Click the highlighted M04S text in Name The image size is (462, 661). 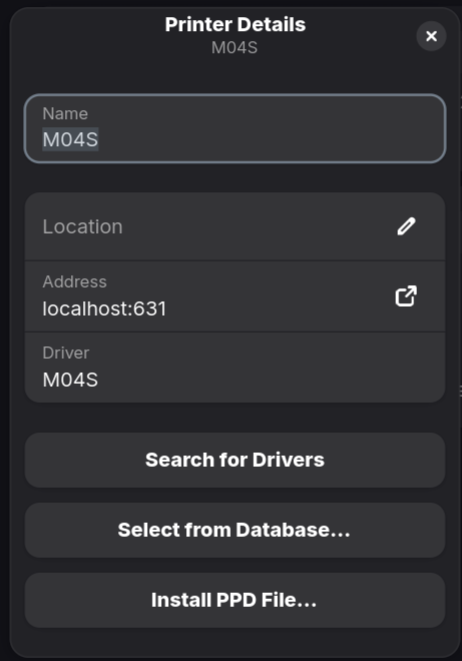coord(70,140)
